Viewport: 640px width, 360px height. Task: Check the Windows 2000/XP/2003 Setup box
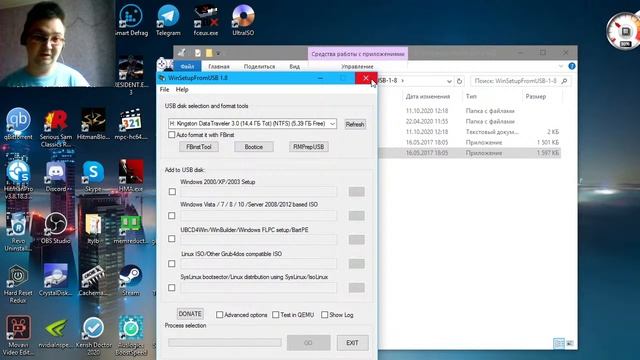coord(172,192)
